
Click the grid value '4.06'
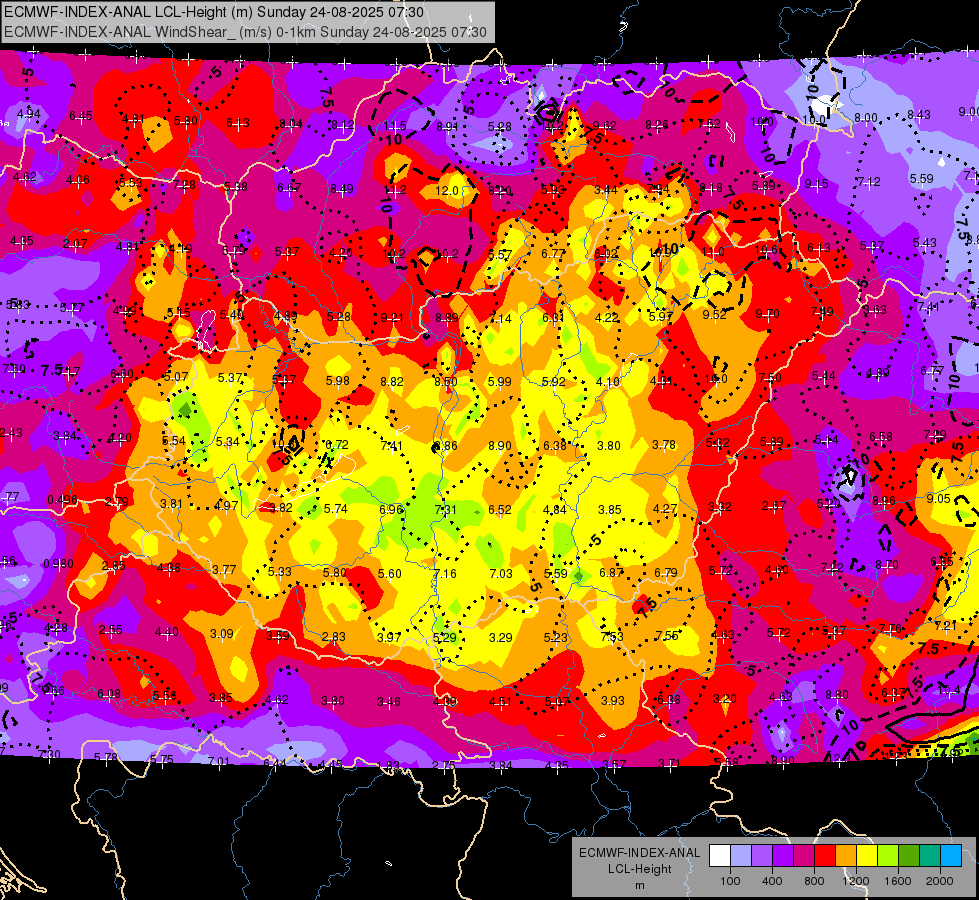[77, 180]
